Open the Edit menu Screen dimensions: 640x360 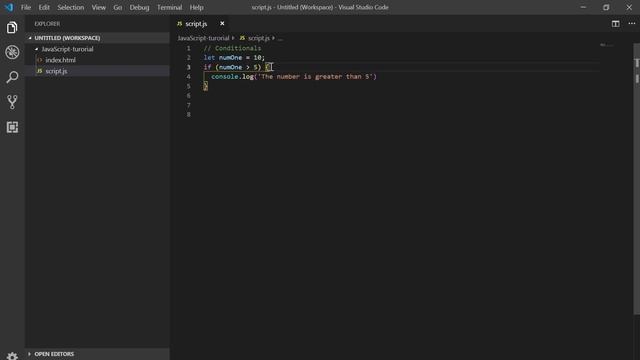tap(44, 7)
